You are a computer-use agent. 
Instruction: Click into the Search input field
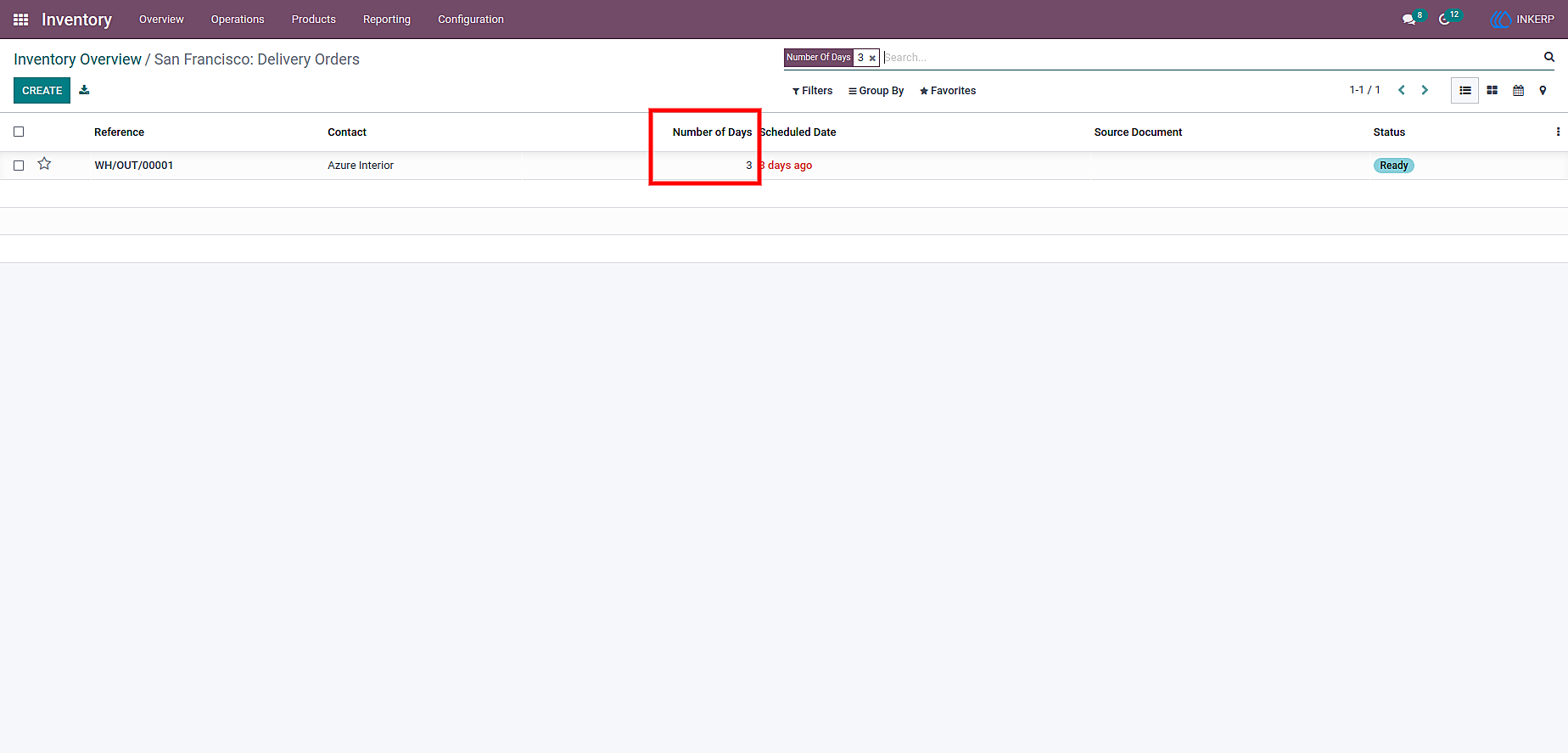(x=1209, y=57)
